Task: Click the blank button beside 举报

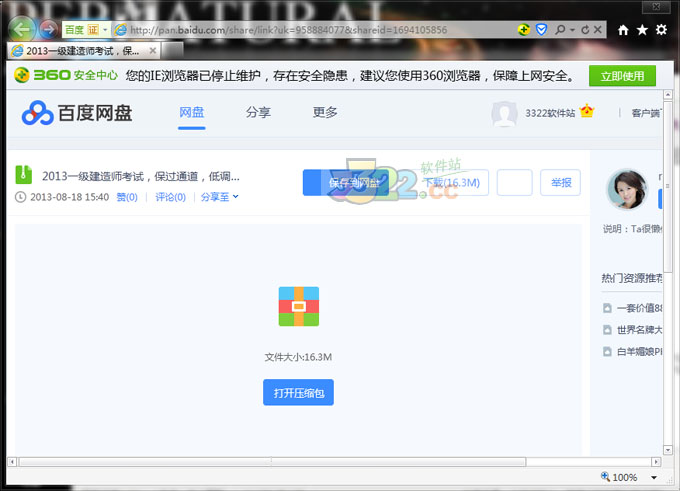Action: (514, 183)
